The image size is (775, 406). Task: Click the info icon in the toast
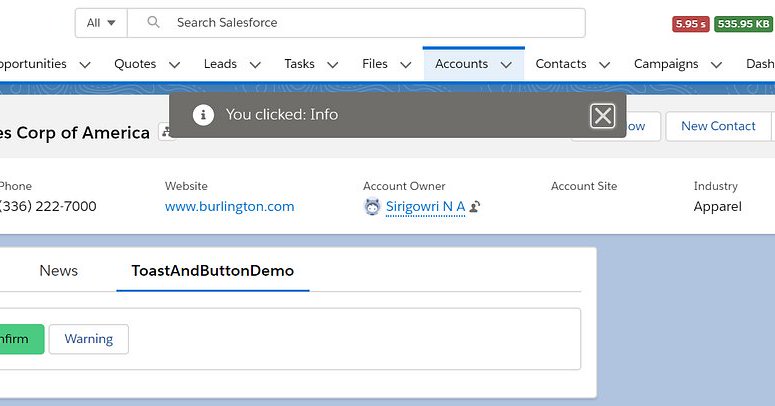(203, 115)
